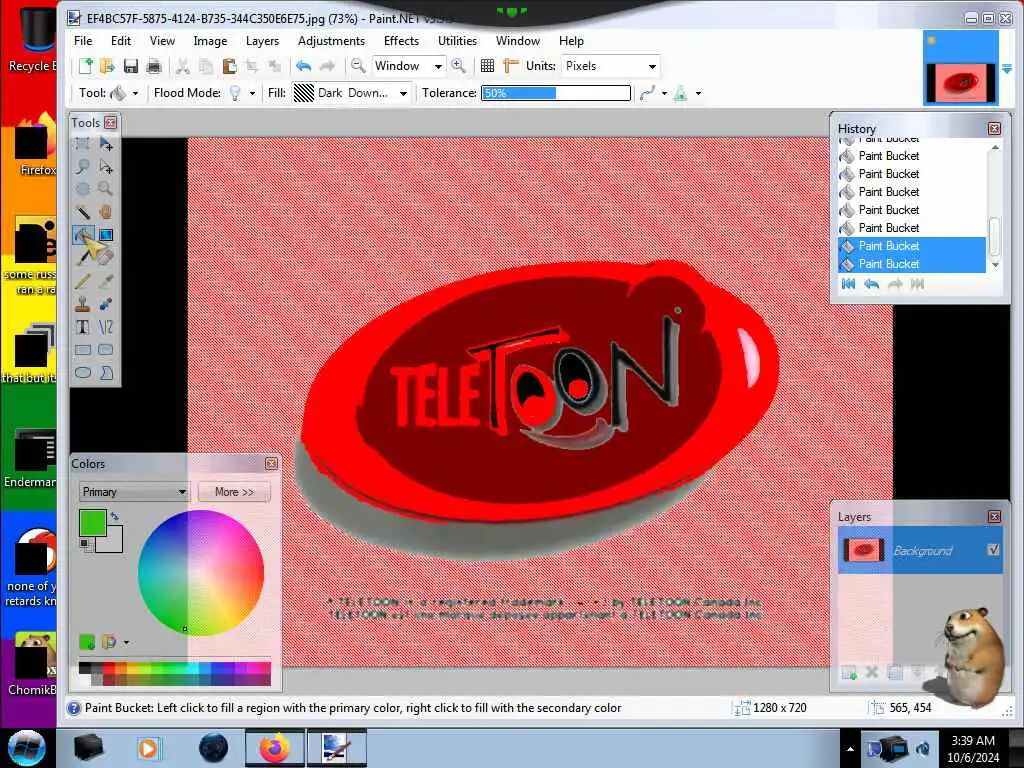Screen dimensions: 1024x768
Task: Select the Pencil tool
Action: 82,281
